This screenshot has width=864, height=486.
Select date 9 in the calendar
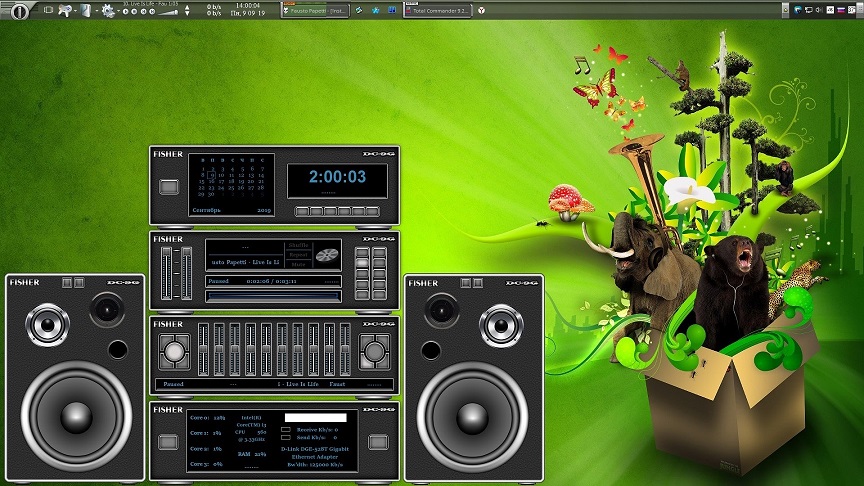(211, 174)
